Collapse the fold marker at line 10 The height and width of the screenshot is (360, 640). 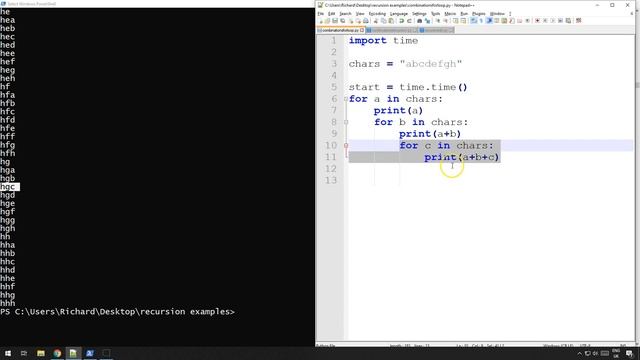coord(346,145)
